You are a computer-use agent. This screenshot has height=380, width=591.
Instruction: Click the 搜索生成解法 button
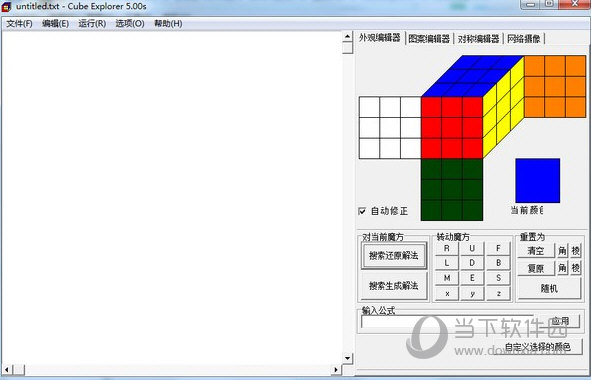click(393, 286)
